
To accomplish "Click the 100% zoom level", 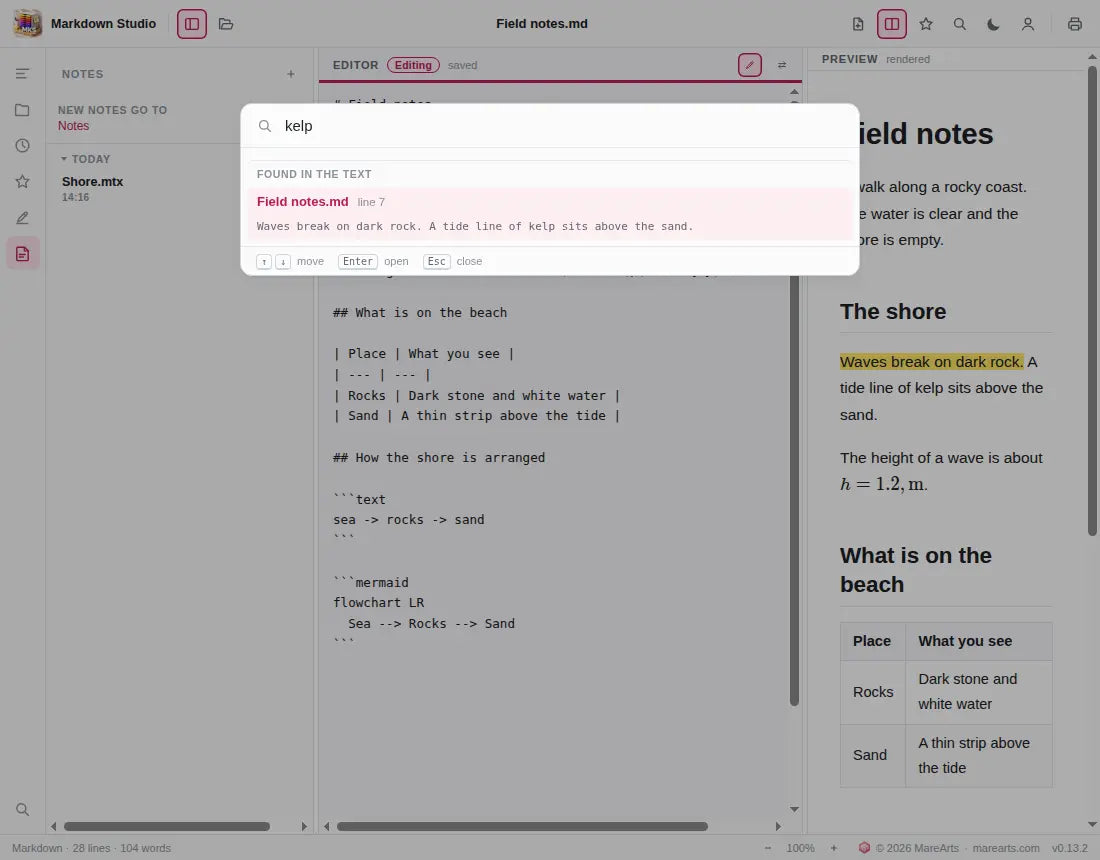I will point(800,848).
